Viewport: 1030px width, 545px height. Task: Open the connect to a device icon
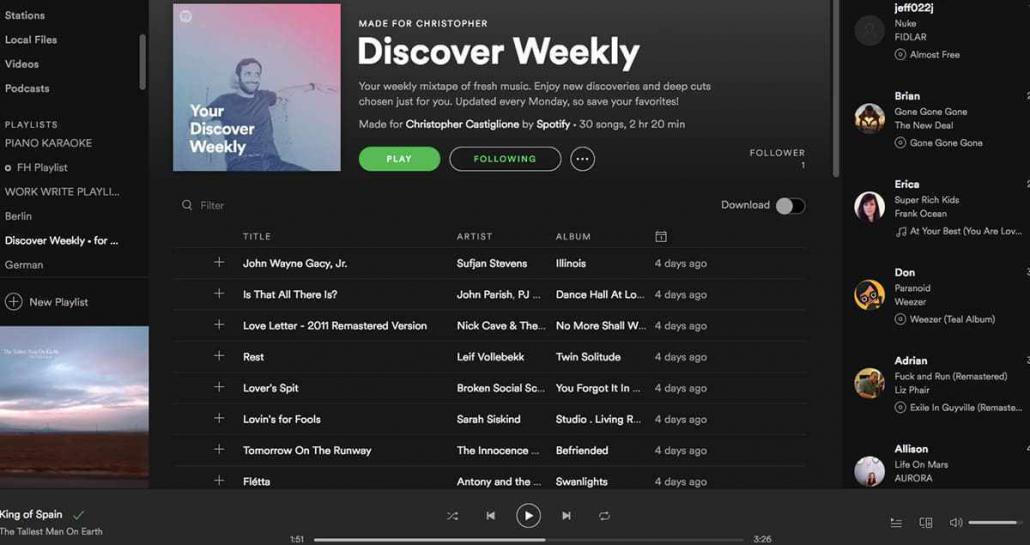[926, 523]
